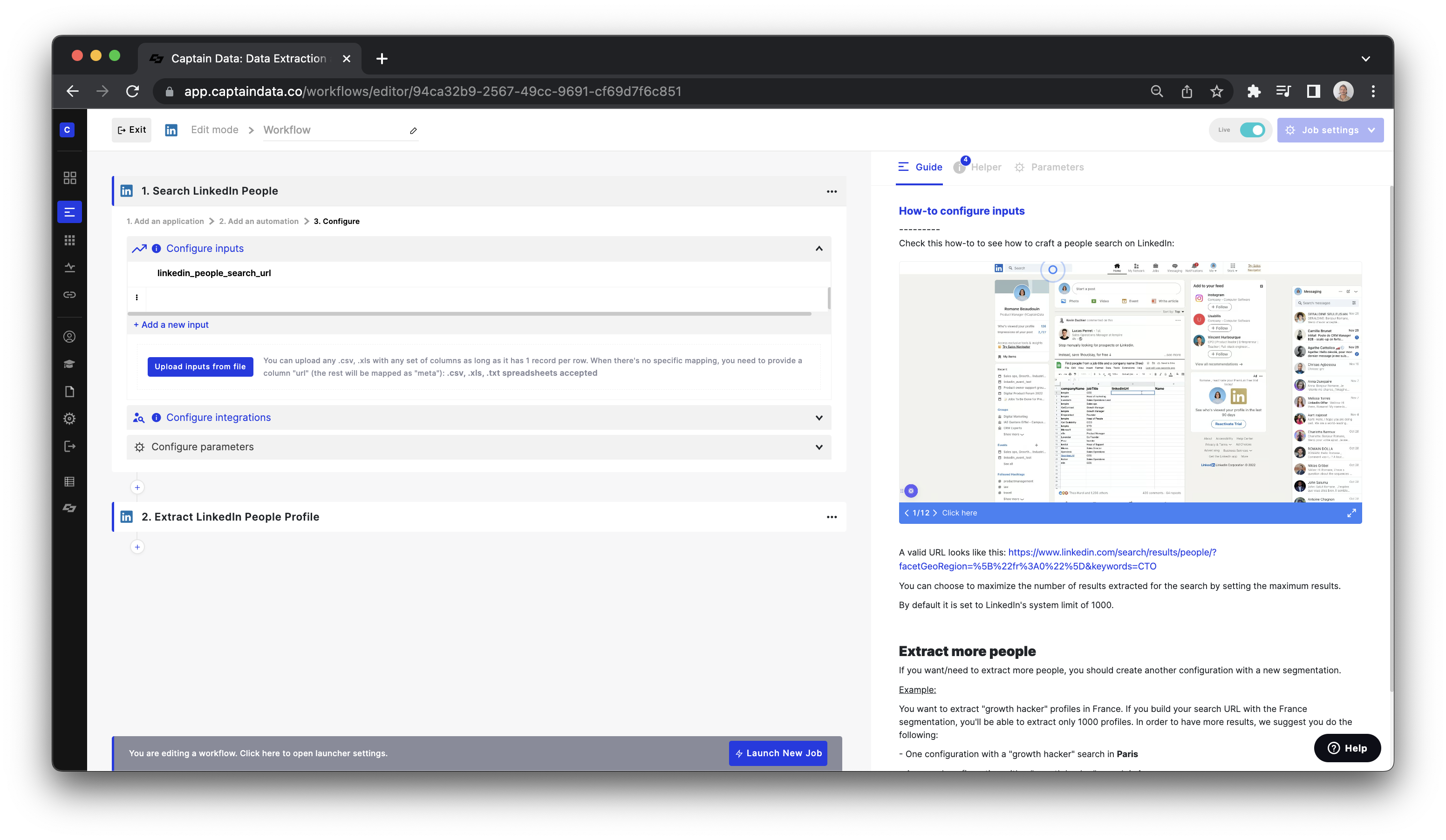Click How-to configure inputs heading link
Image resolution: width=1446 pixels, height=840 pixels.
coord(961,211)
